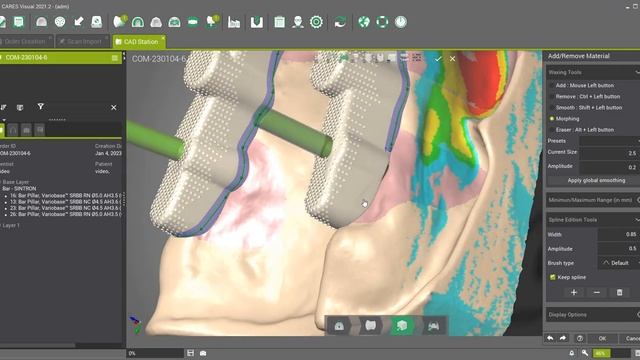640x360 pixels.
Task: Click the Current Size value field
Action: pyautogui.click(x=609, y=153)
